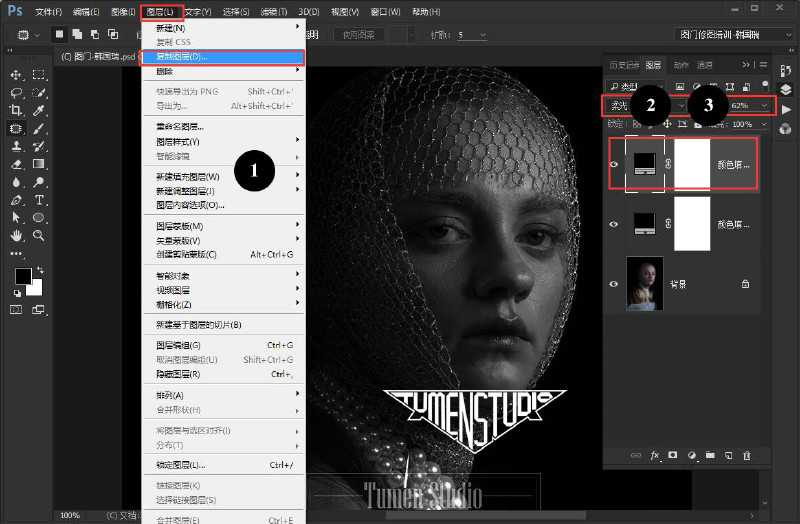The height and width of the screenshot is (524, 800).
Task: Click the layer style fx icon
Action: (x=655, y=455)
